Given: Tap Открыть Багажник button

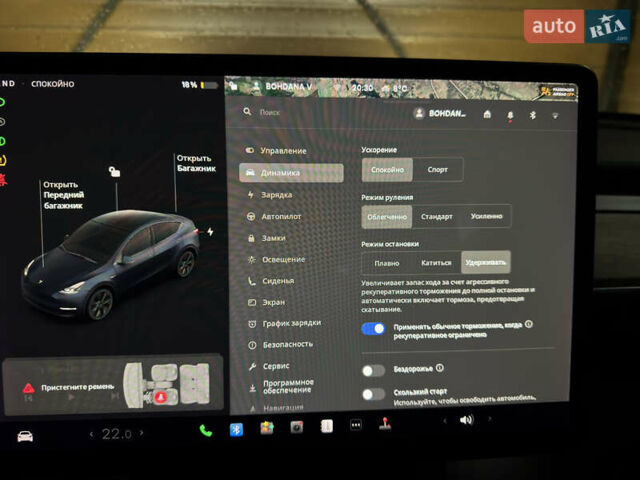Looking at the screenshot, I should pos(196,163).
